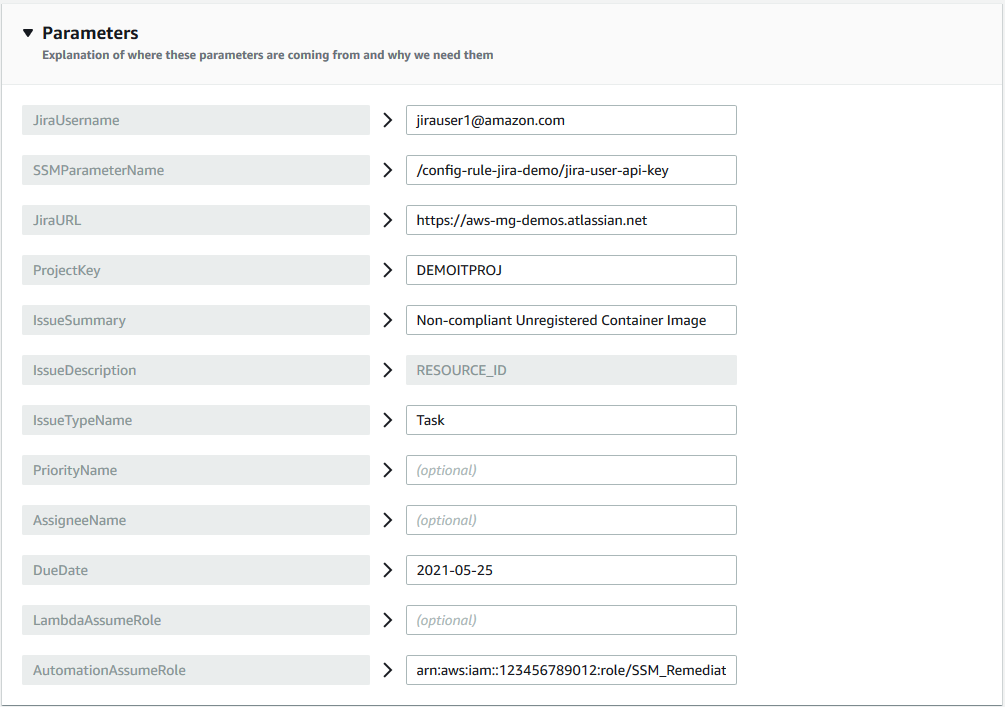Collapse the Parameters section
The height and width of the screenshot is (707, 1005).
[x=28, y=32]
